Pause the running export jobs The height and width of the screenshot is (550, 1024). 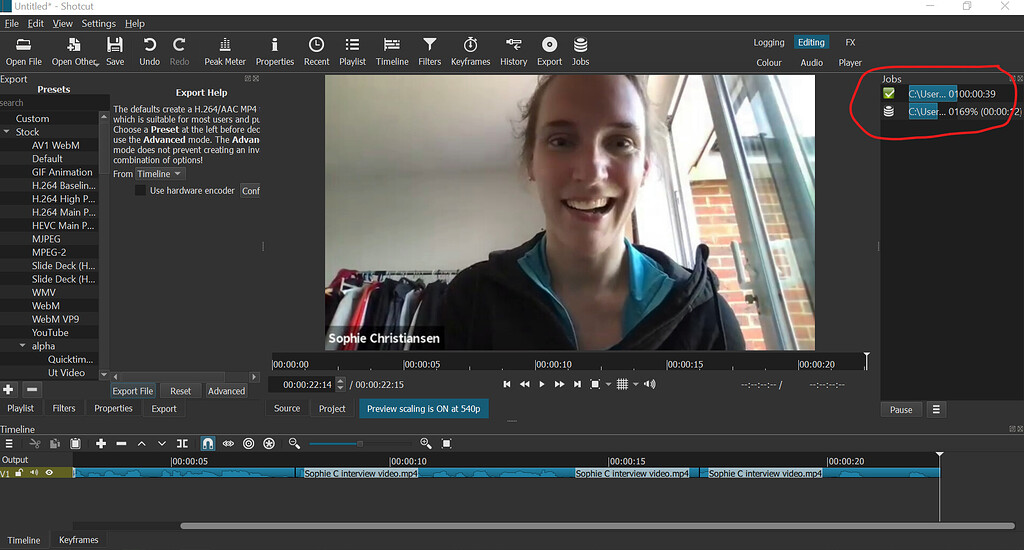901,410
